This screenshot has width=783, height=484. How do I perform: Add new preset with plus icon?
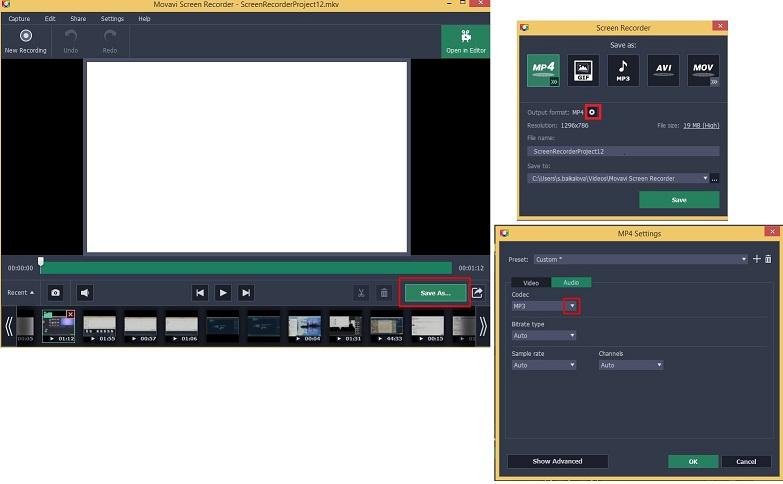click(757, 259)
